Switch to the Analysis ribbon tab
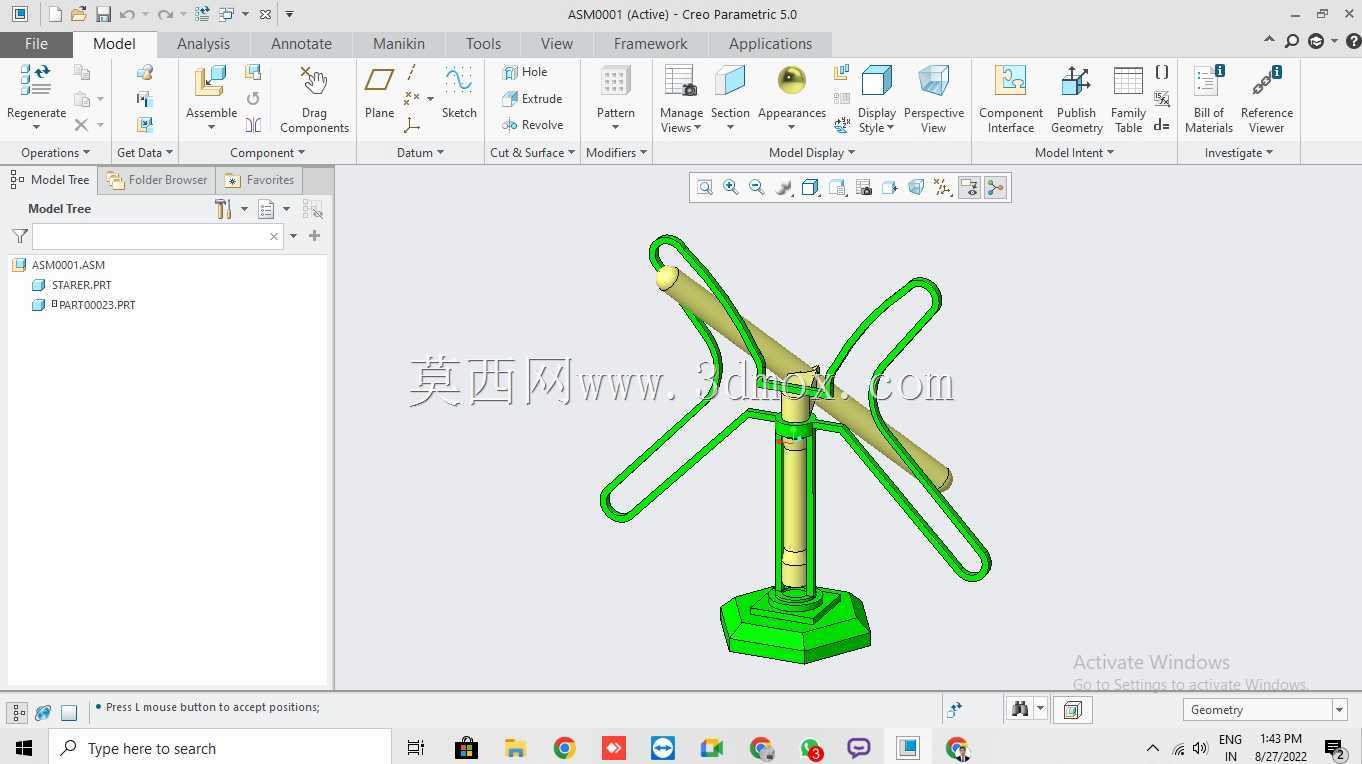The height and width of the screenshot is (764, 1362). pyautogui.click(x=203, y=44)
